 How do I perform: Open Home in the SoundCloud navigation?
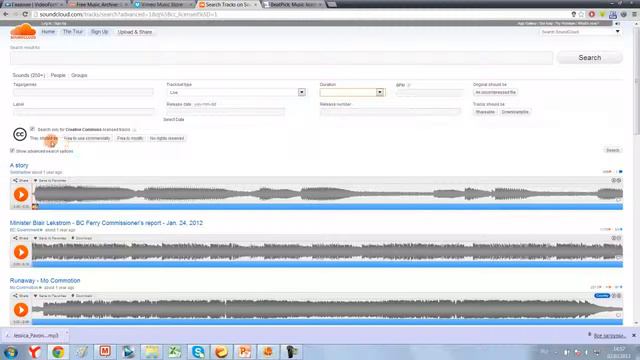pos(48,32)
